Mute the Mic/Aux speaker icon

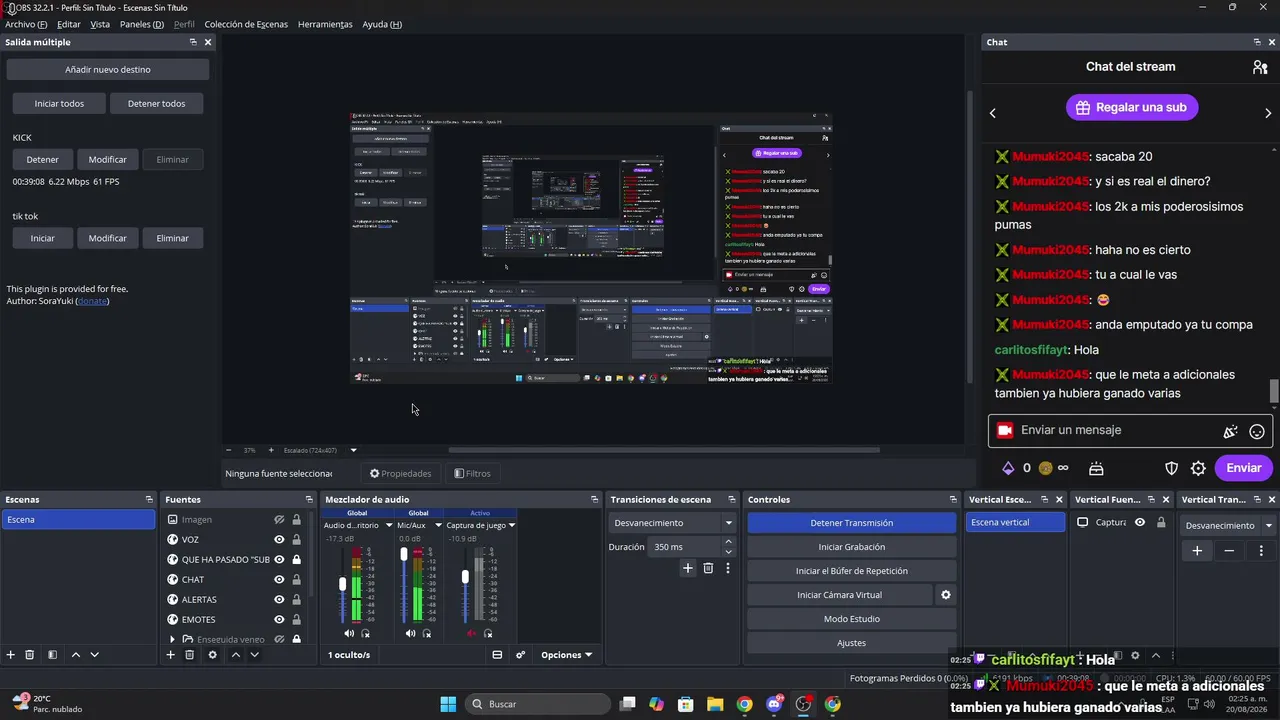pyautogui.click(x=410, y=633)
